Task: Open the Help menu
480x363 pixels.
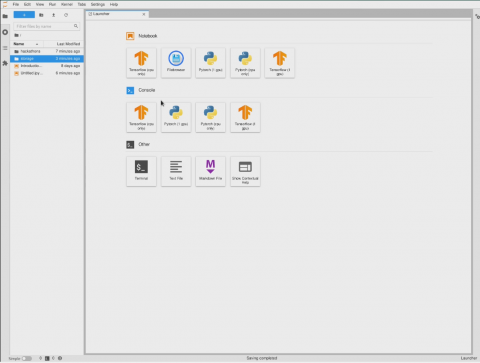Action: (114, 4)
